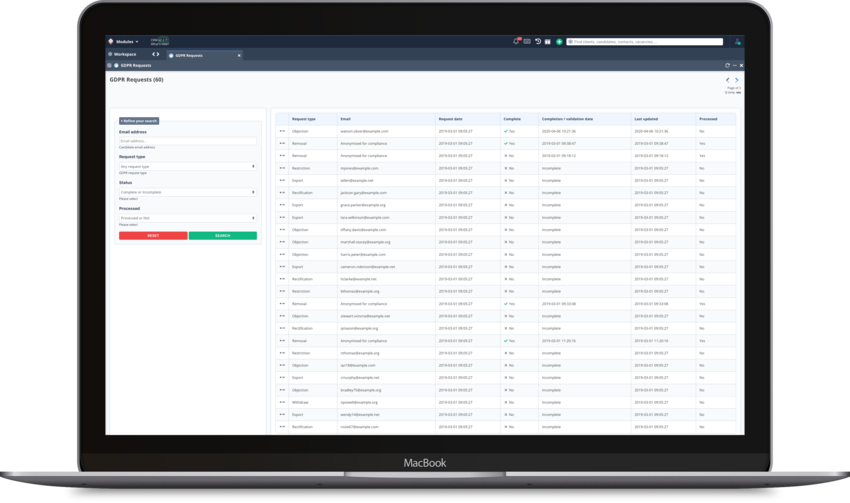Open row actions for jackson.gary@example.com
Image resolution: width=850 pixels, height=503 pixels.
pos(282,192)
